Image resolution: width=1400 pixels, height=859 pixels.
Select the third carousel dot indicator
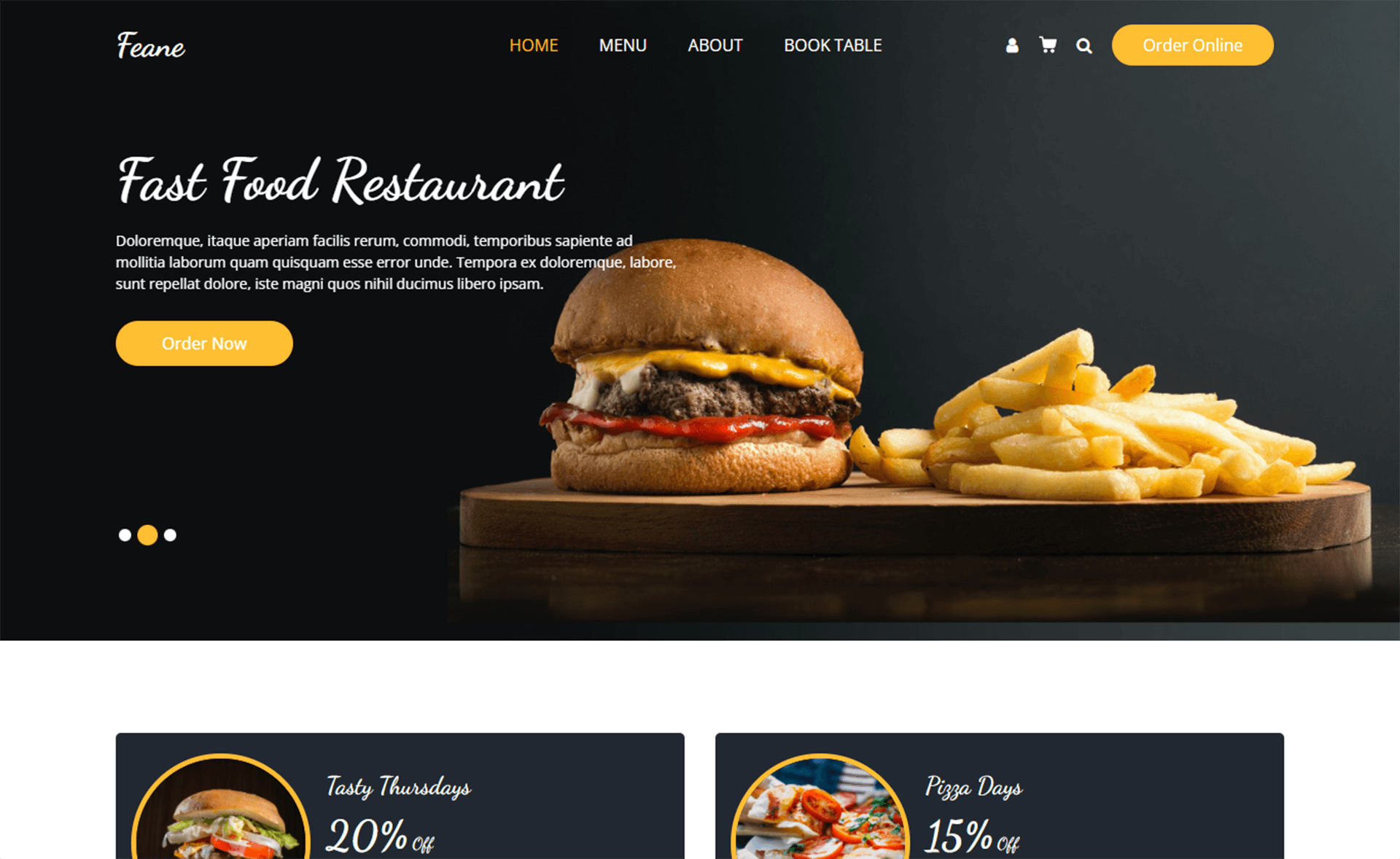click(171, 534)
